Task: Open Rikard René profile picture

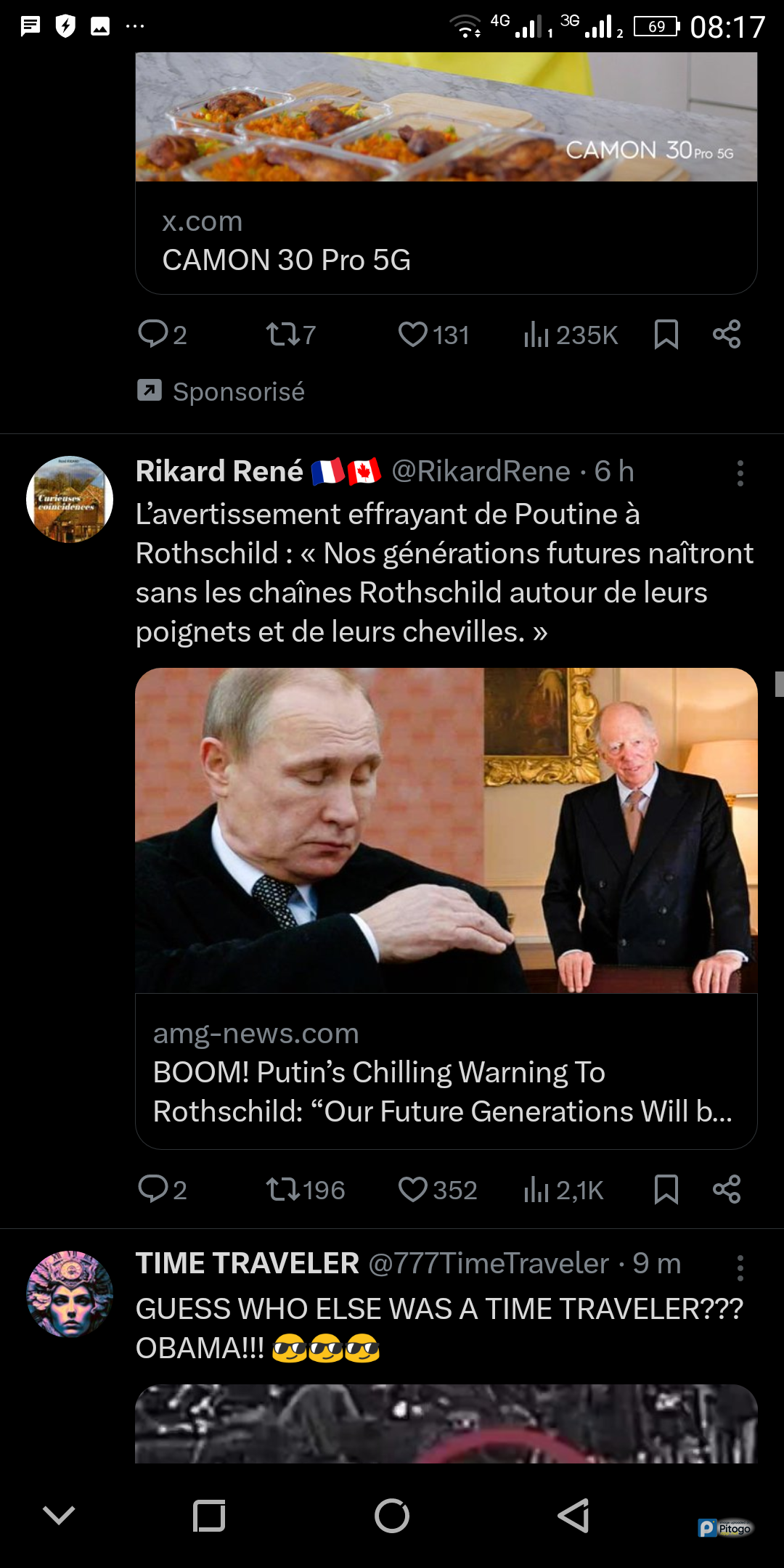Action: point(70,499)
